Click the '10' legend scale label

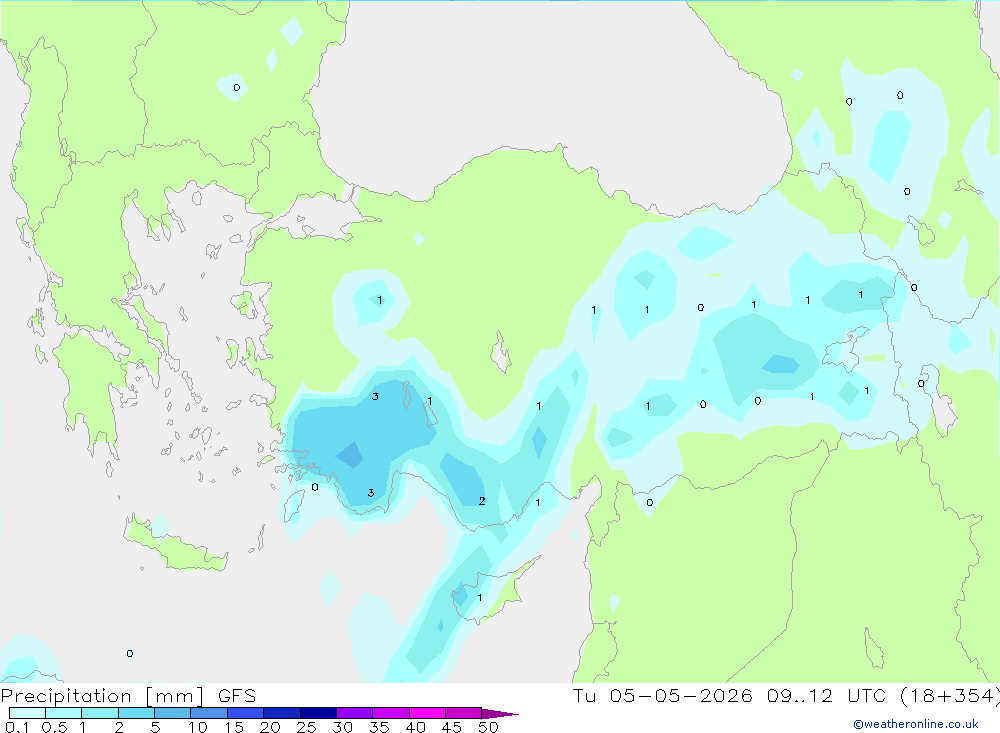(198, 727)
